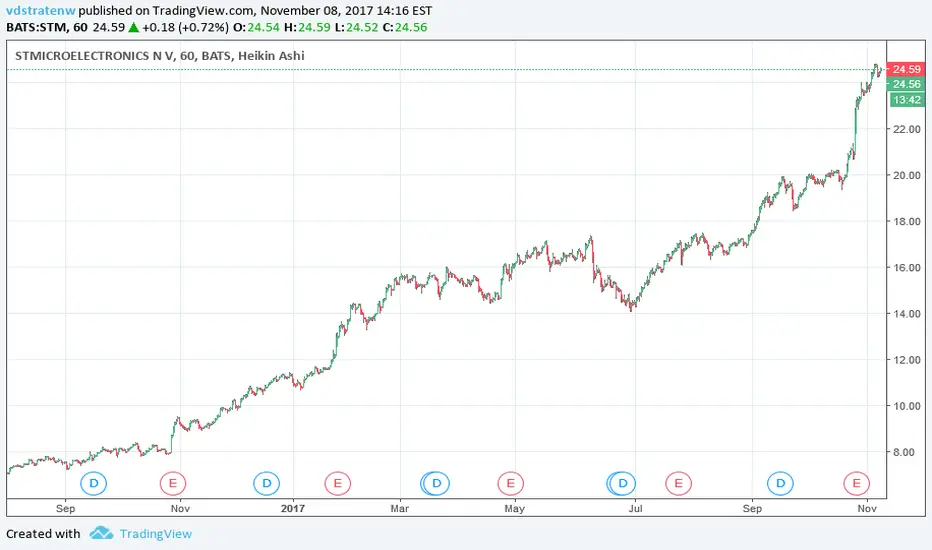Open the dividend marker beside the Jul label

point(621,483)
